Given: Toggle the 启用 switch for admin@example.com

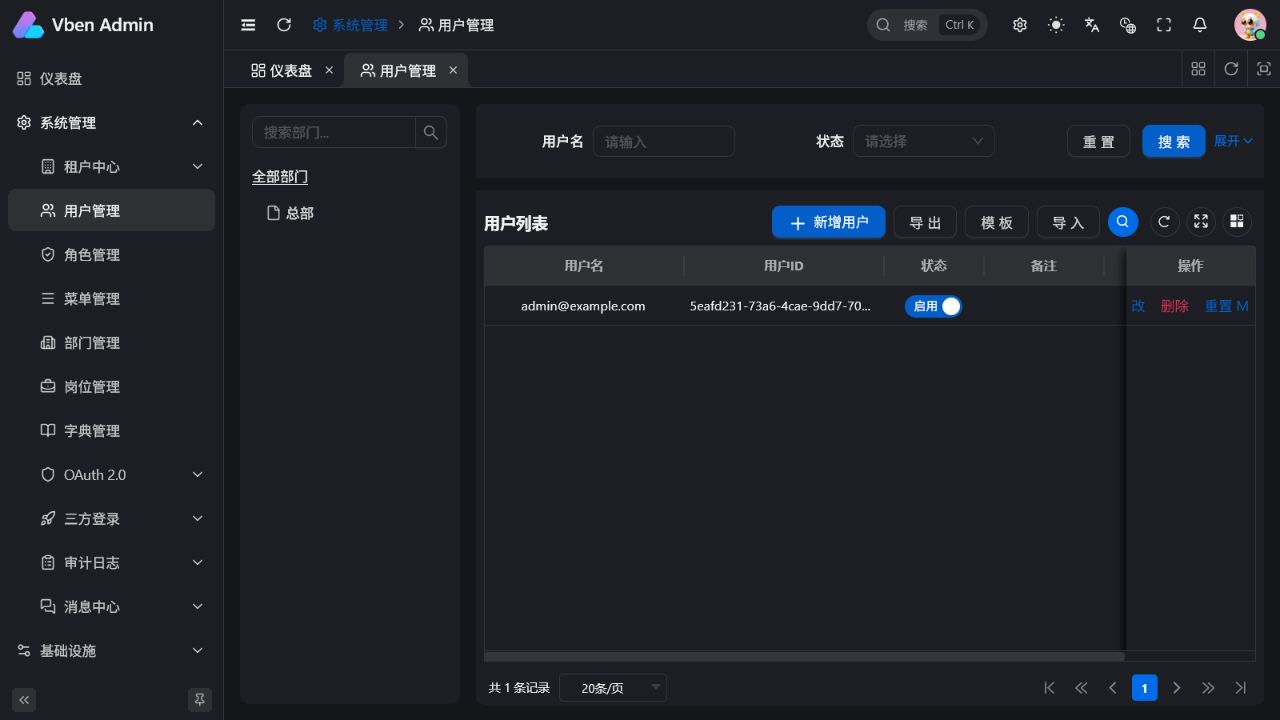Looking at the screenshot, I should (933, 306).
